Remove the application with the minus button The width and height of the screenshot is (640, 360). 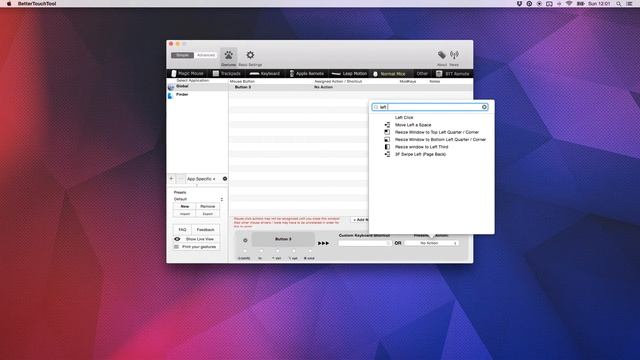pos(180,179)
